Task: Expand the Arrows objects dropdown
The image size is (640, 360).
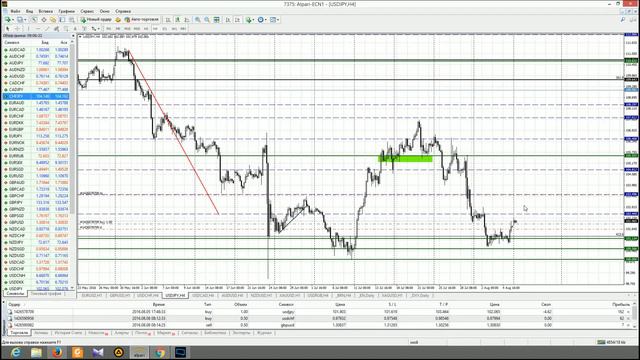Action: (x=98, y=29)
